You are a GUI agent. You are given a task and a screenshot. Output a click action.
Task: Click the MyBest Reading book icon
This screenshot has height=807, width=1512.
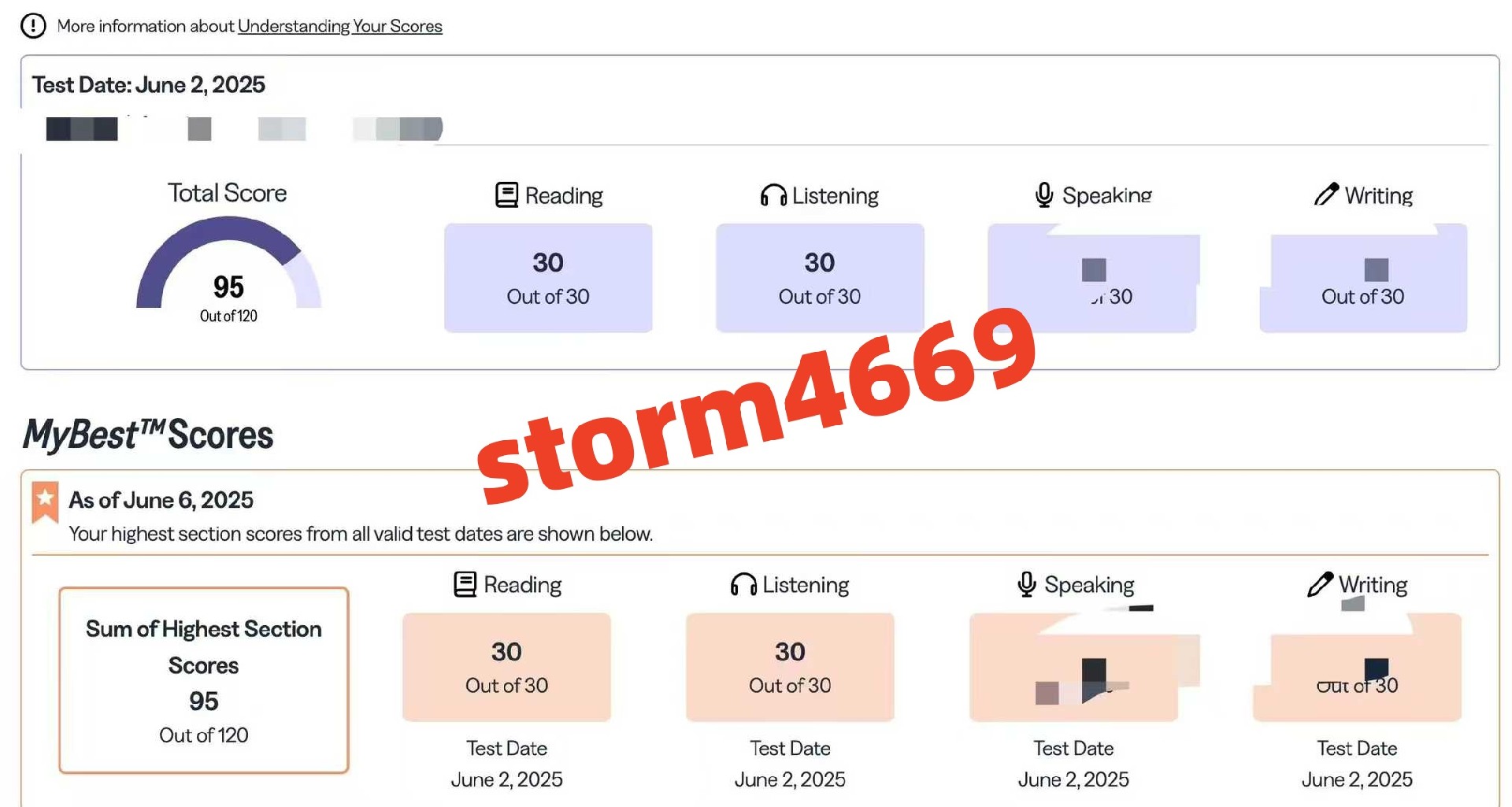pos(465,584)
